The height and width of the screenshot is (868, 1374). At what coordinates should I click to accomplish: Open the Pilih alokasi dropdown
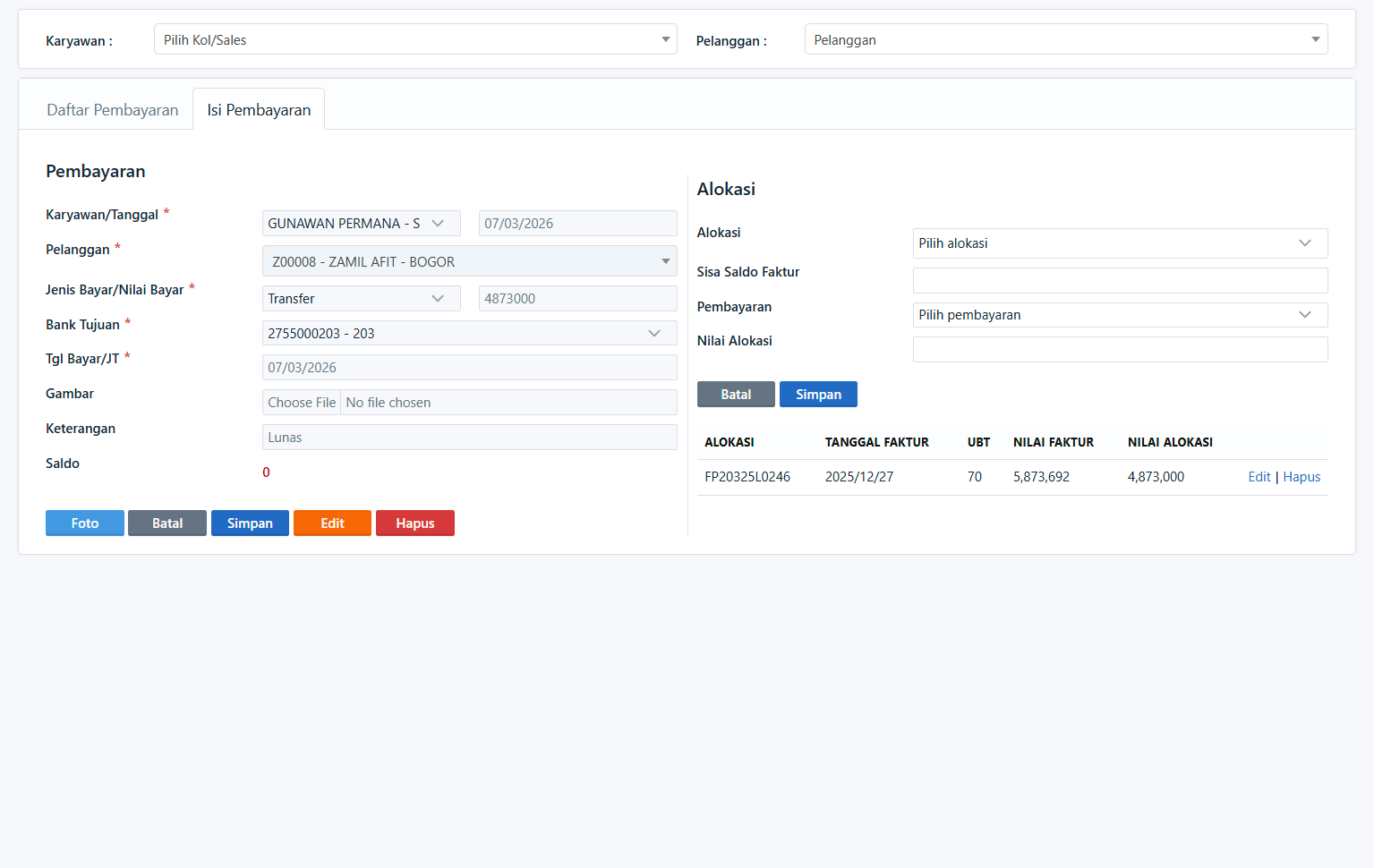(1119, 243)
